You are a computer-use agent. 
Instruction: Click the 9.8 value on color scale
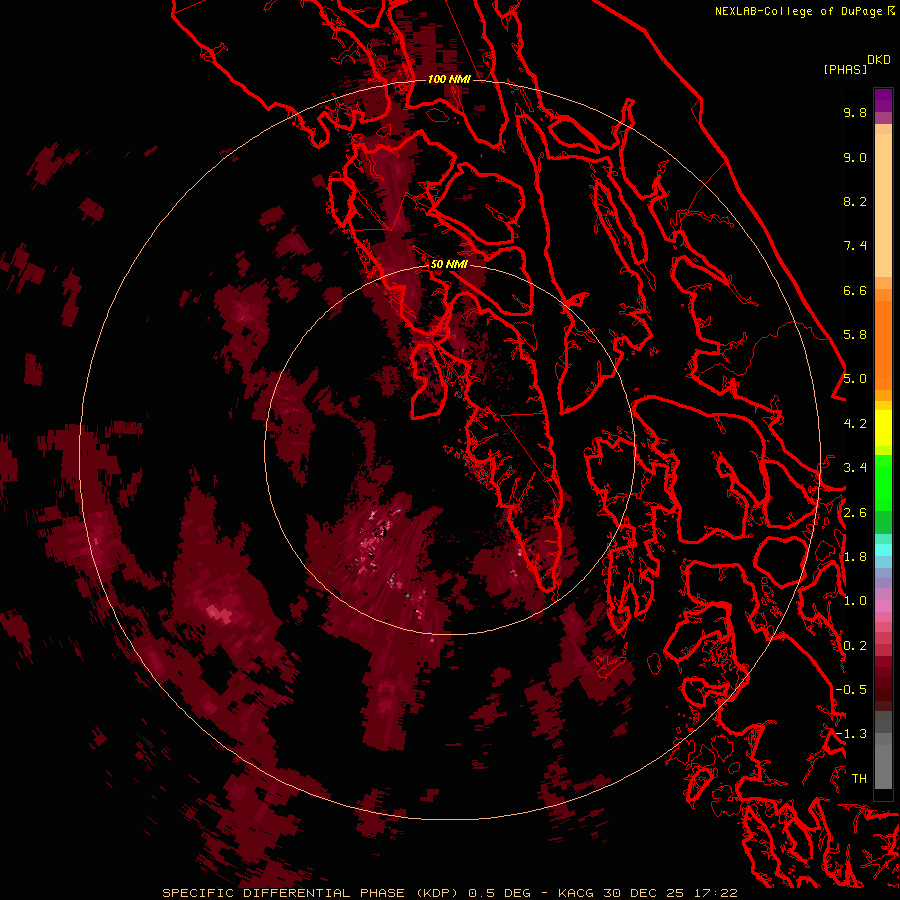click(x=855, y=112)
